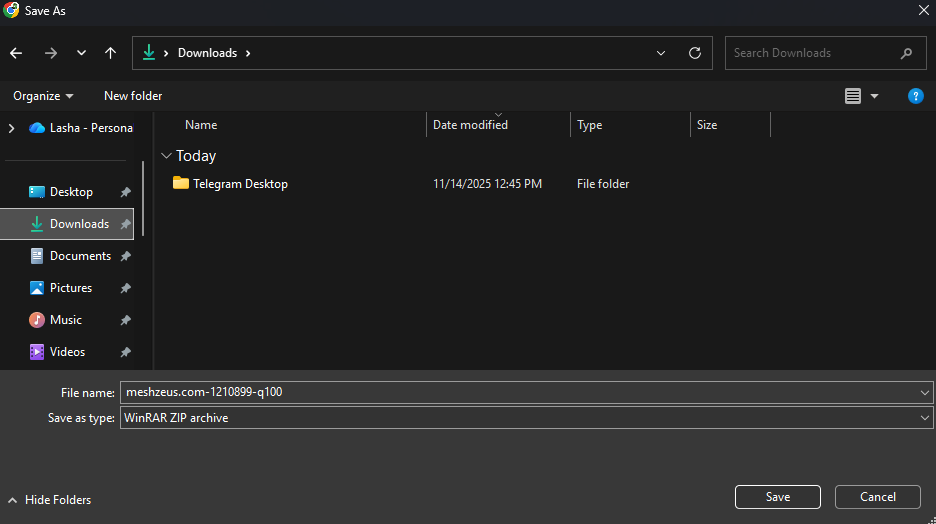This screenshot has width=936, height=524.
Task: Open the recent locations dropdown arrow
Action: pos(82,53)
